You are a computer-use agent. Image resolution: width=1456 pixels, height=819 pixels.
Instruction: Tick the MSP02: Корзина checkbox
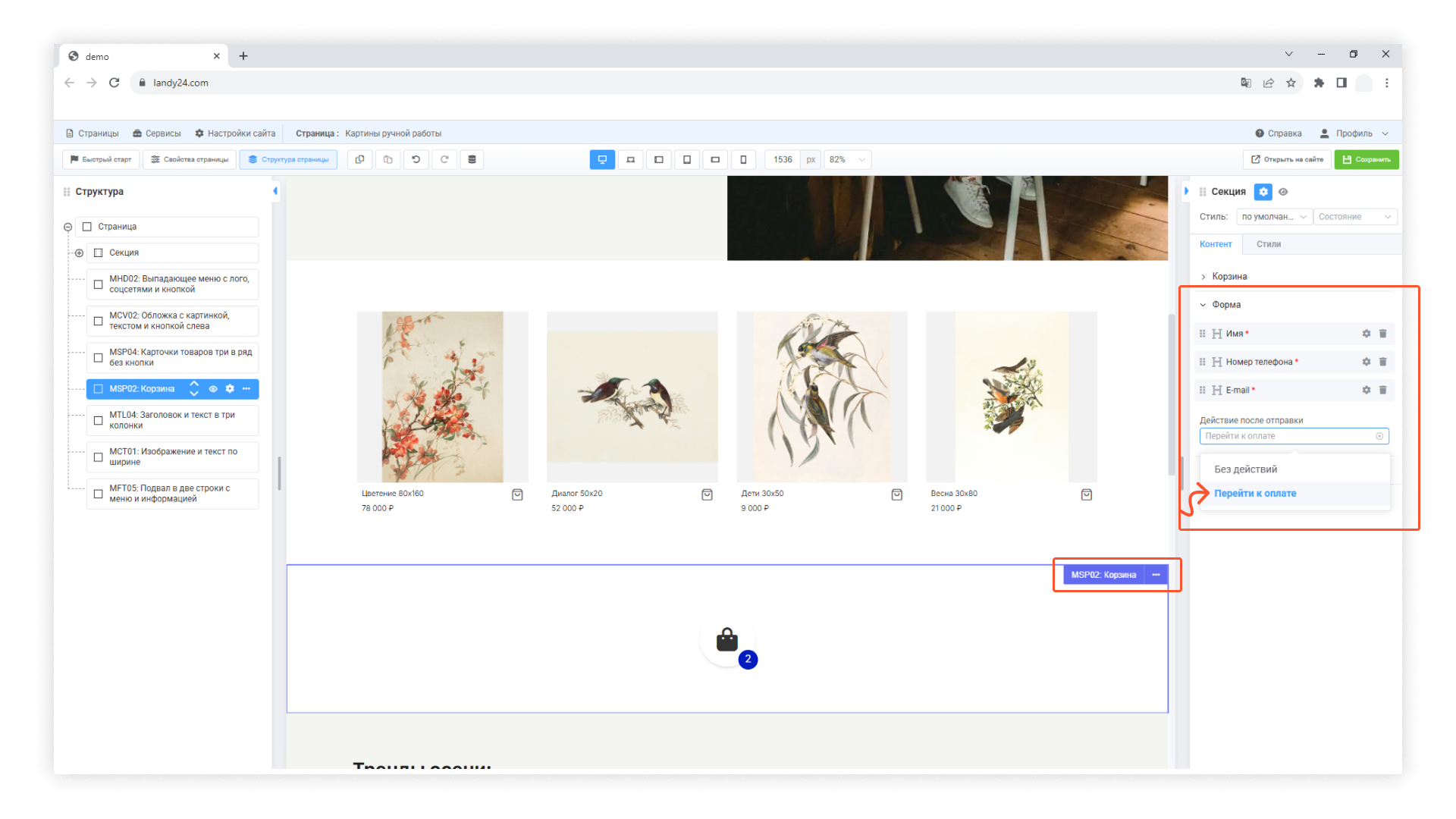tap(99, 389)
